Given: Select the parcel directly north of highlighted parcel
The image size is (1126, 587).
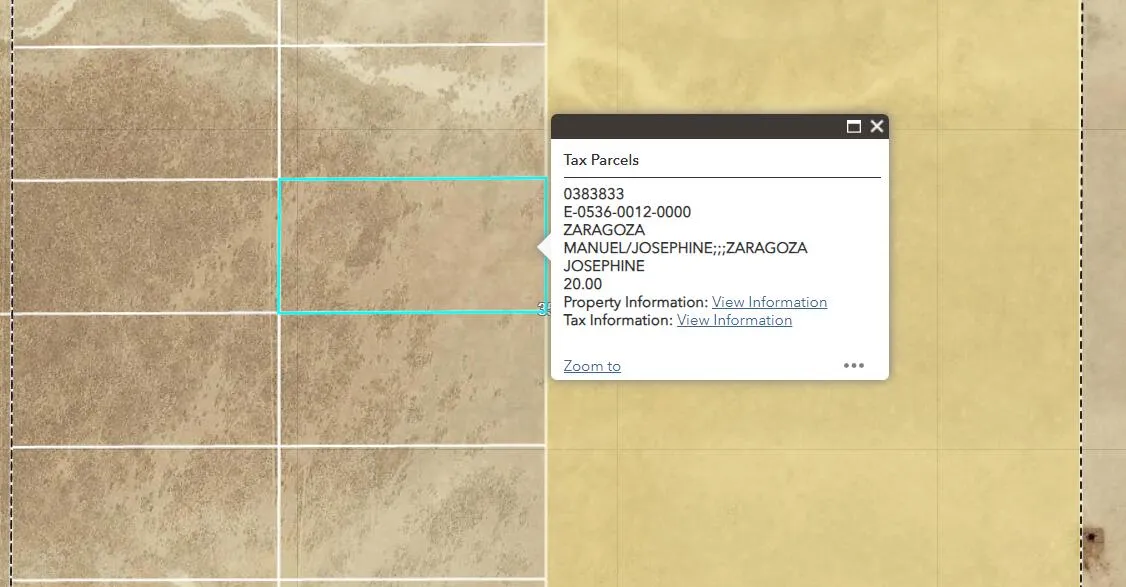Looking at the screenshot, I should (410, 112).
